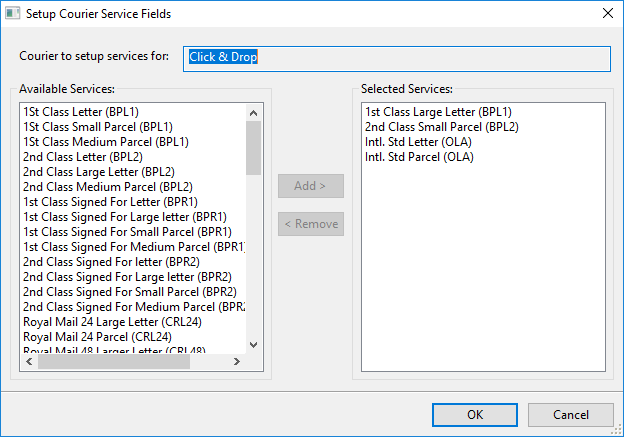Image resolution: width=624 pixels, height=437 pixels.
Task: Click the Courier name input field
Action: point(397,57)
